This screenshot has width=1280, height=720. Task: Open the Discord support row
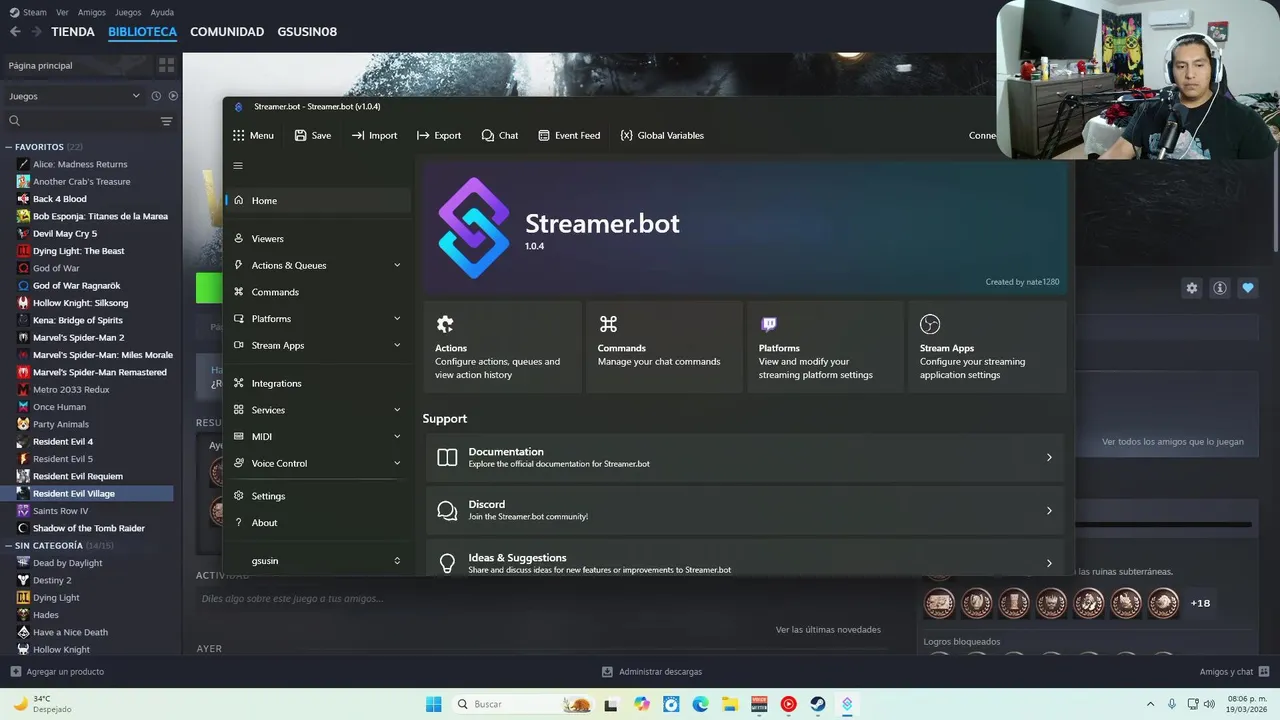[745, 510]
